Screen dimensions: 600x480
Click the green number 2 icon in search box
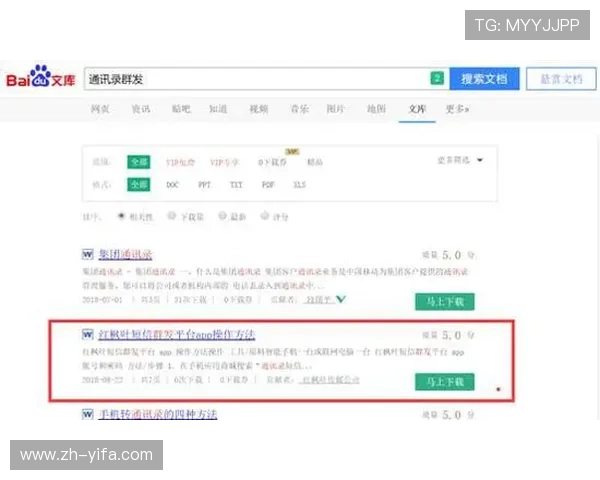click(437, 78)
